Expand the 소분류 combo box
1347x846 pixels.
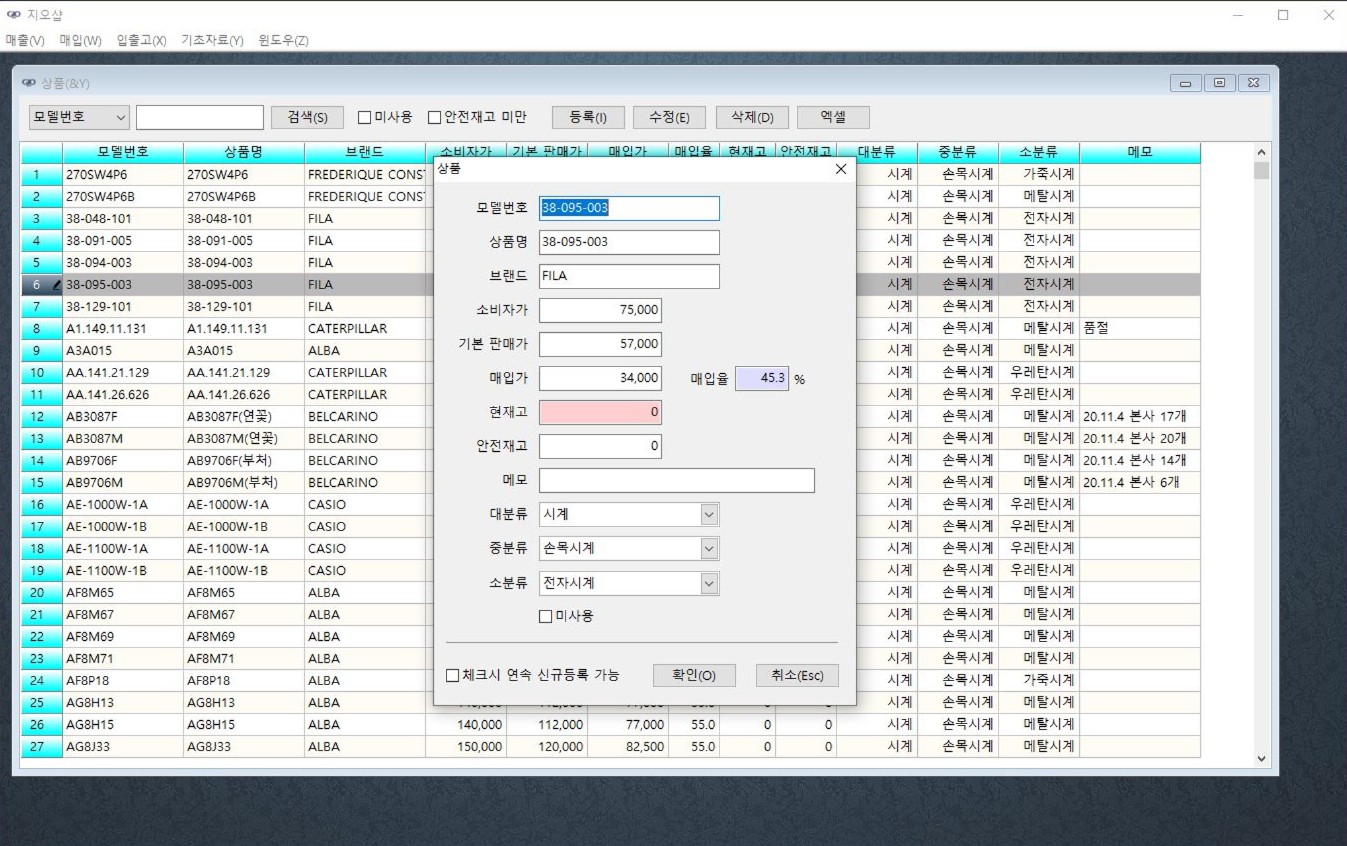click(x=709, y=583)
